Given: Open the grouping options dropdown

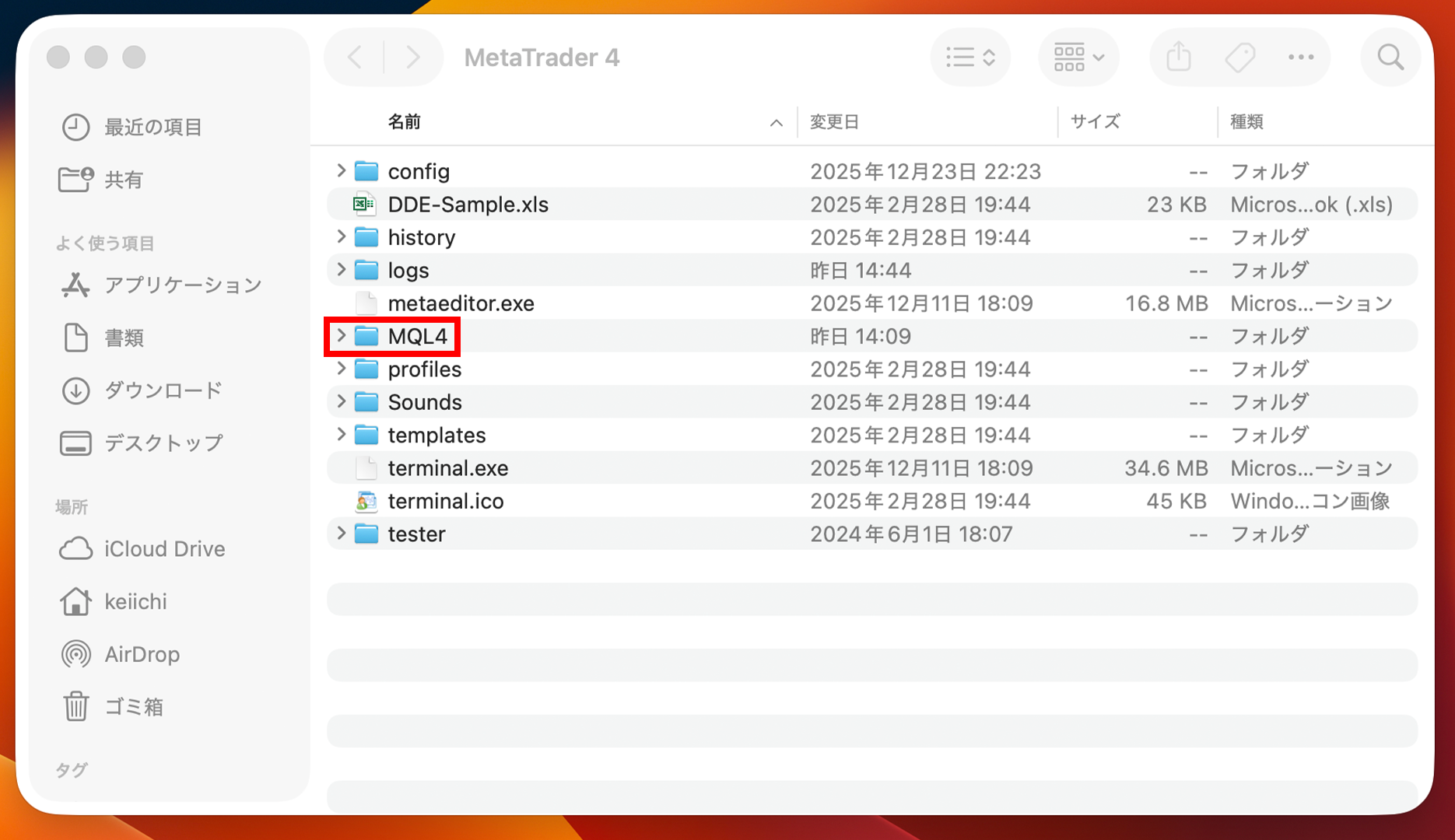Looking at the screenshot, I should pyautogui.click(x=1078, y=57).
